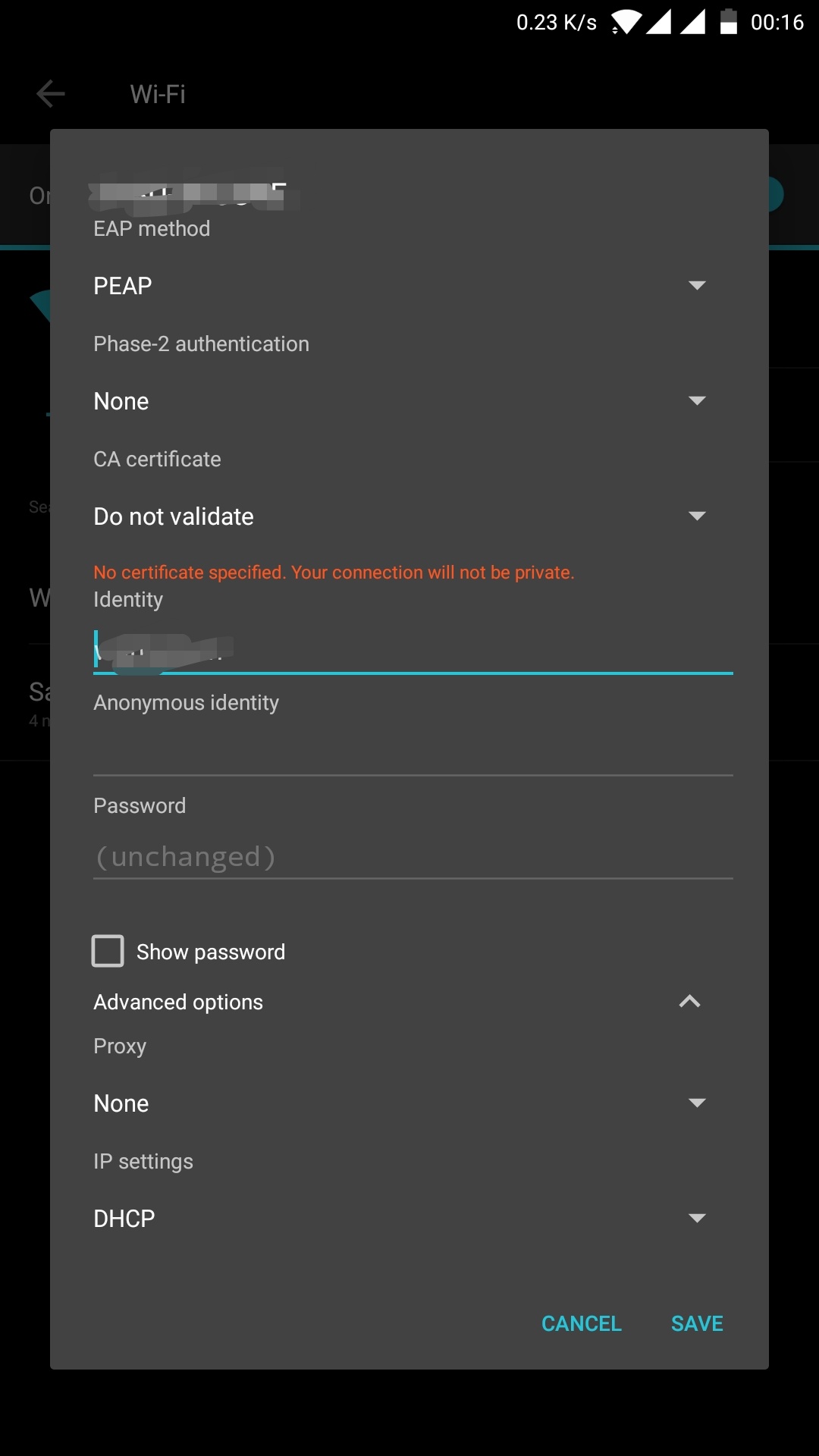The height and width of the screenshot is (1456, 819).
Task: Toggle Show password off after checking
Action: click(107, 950)
